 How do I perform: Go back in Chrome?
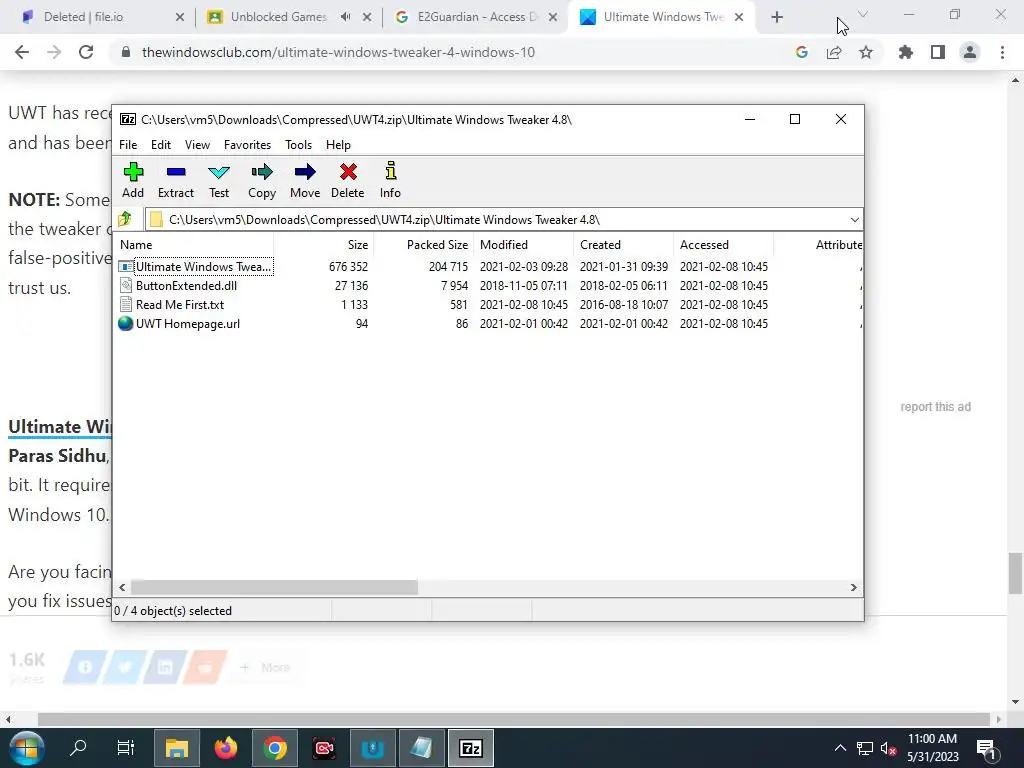pyautogui.click(x=22, y=52)
